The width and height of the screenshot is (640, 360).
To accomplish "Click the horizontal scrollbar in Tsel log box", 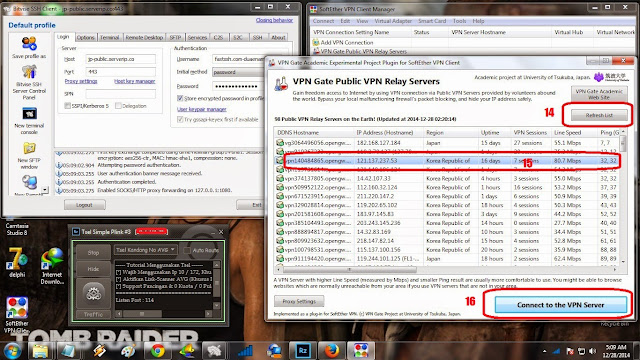I will pyautogui.click(x=142, y=313).
